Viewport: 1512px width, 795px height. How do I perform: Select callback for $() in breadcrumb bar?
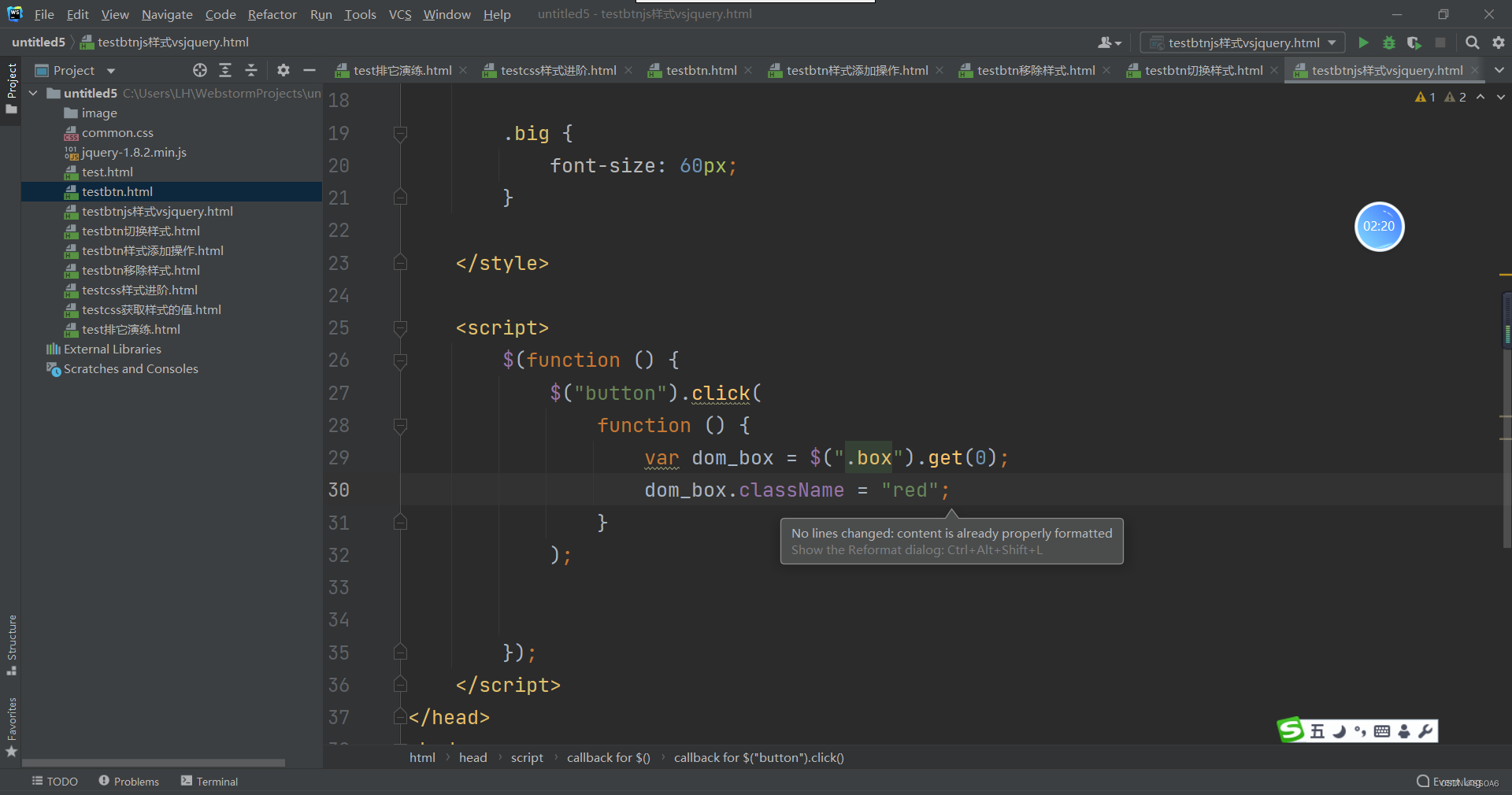coord(608,757)
